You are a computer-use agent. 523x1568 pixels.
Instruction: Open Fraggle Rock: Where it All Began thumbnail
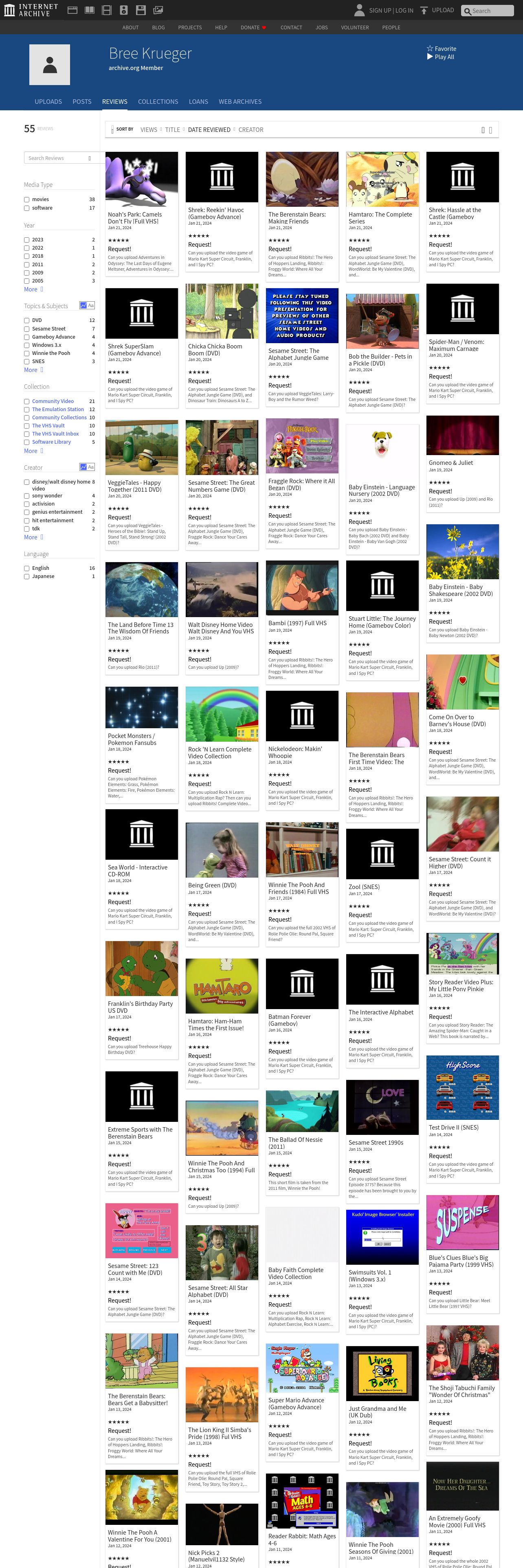click(x=302, y=446)
